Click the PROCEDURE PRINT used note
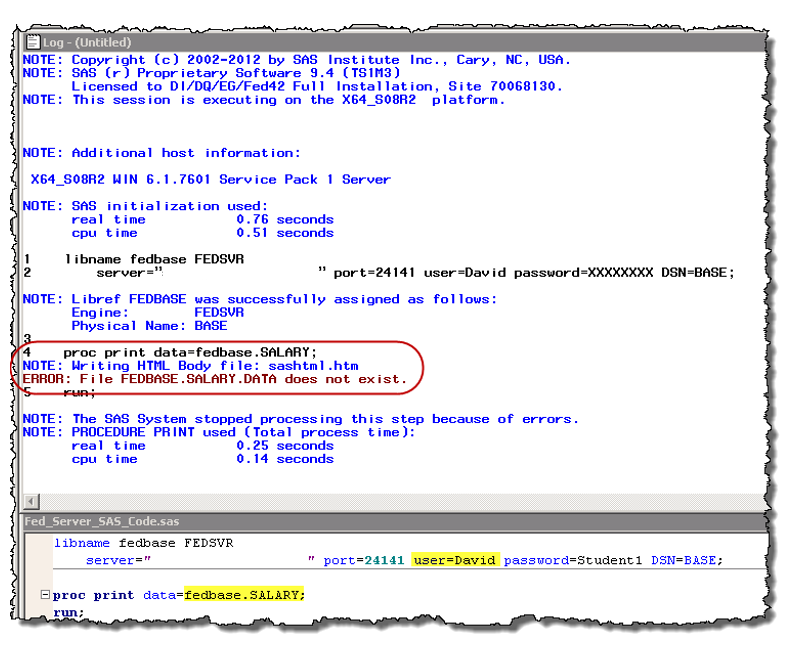This screenshot has height=645, width=787. click(x=219, y=432)
